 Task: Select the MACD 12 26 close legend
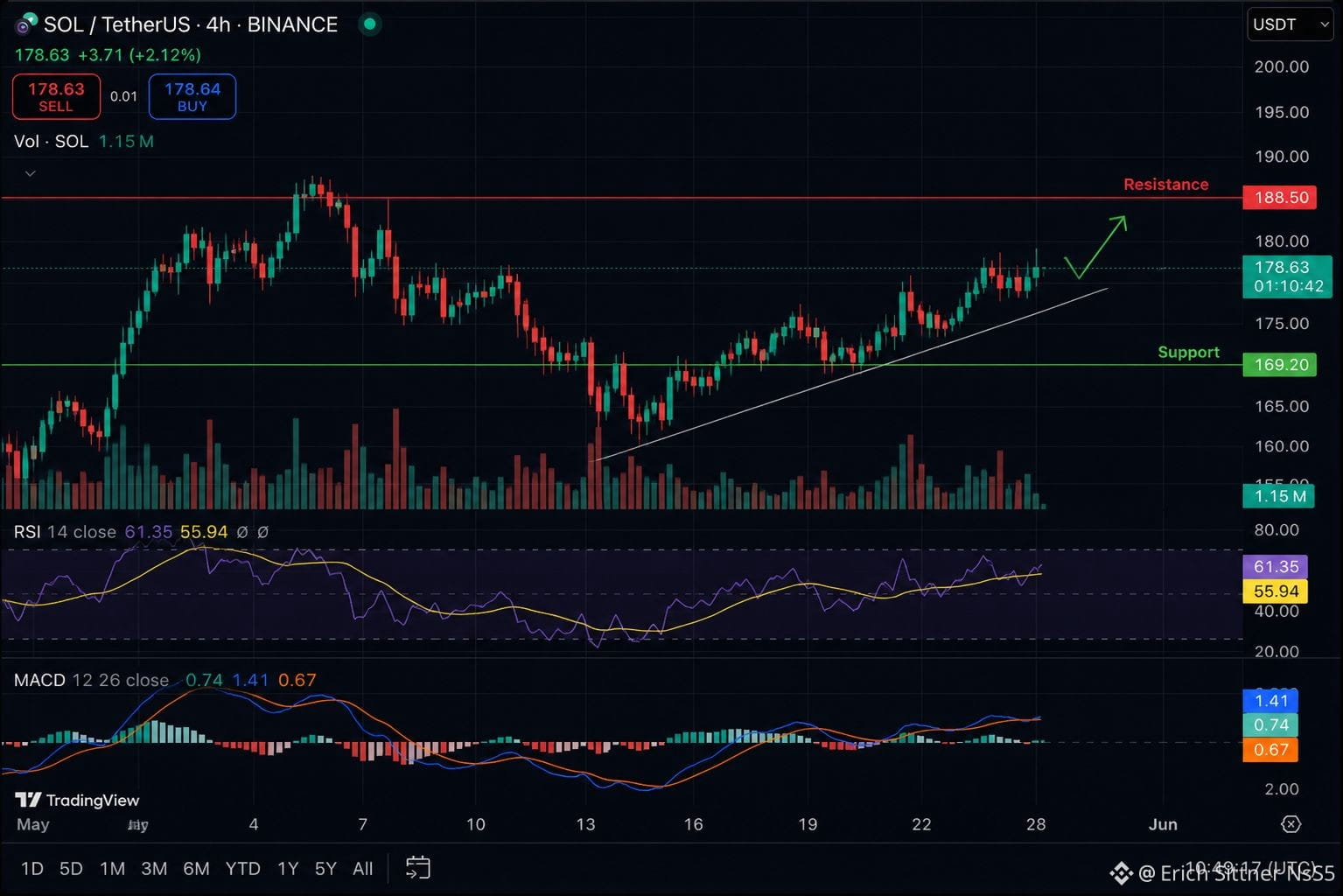tap(91, 680)
